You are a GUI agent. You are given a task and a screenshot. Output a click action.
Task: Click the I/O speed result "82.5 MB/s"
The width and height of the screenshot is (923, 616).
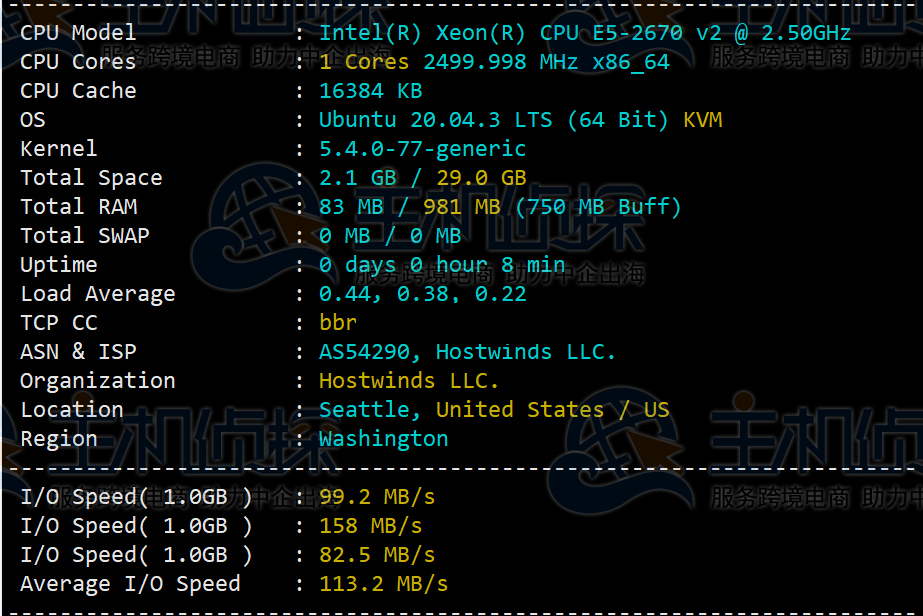pyautogui.click(x=377, y=555)
